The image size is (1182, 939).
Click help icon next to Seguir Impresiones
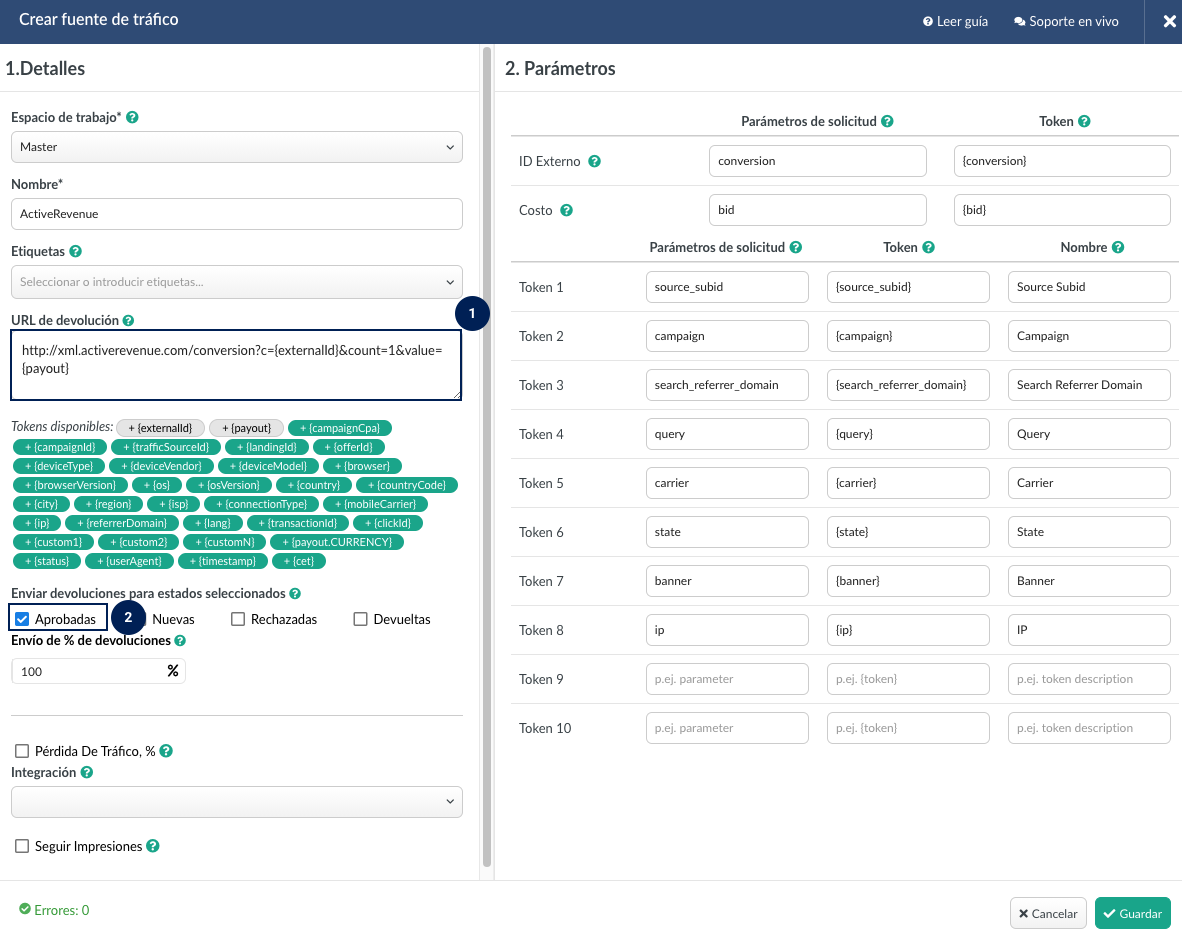153,846
